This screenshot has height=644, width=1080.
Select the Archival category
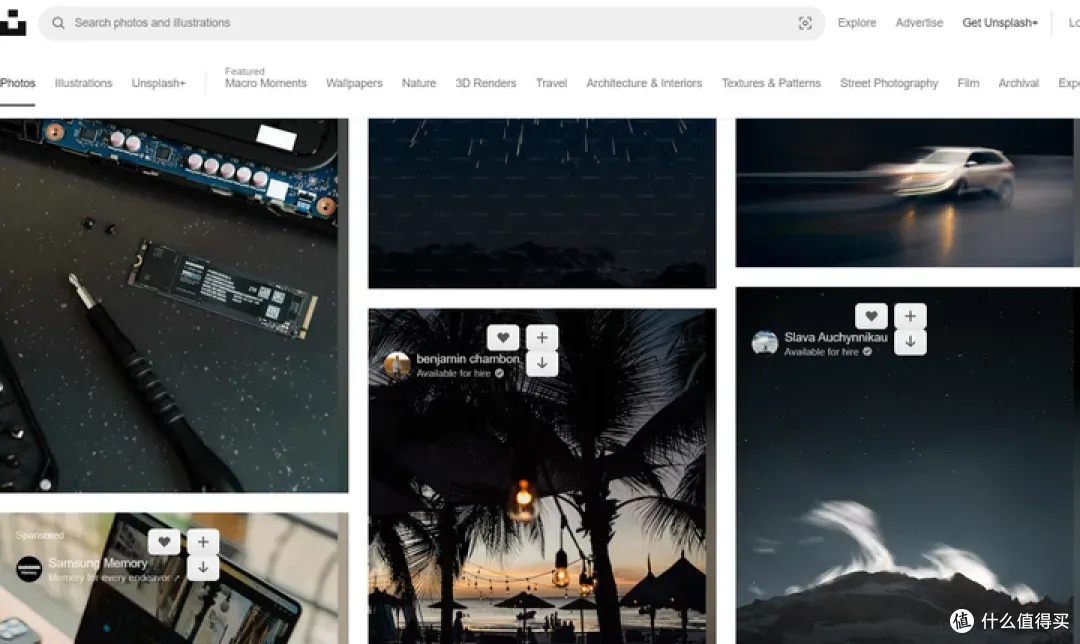[x=1019, y=83]
